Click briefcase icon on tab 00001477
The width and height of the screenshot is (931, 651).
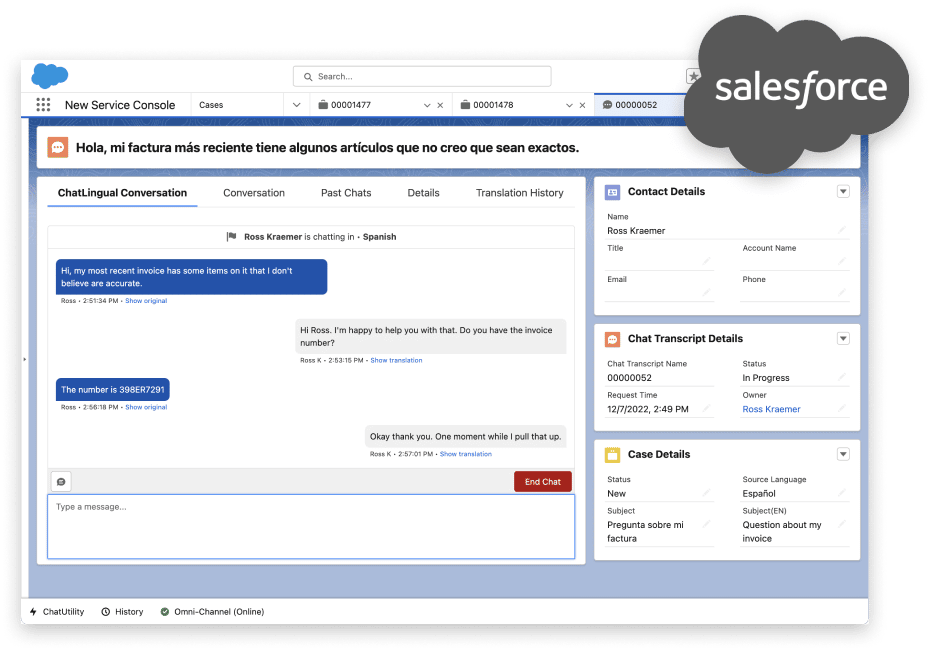pos(323,105)
